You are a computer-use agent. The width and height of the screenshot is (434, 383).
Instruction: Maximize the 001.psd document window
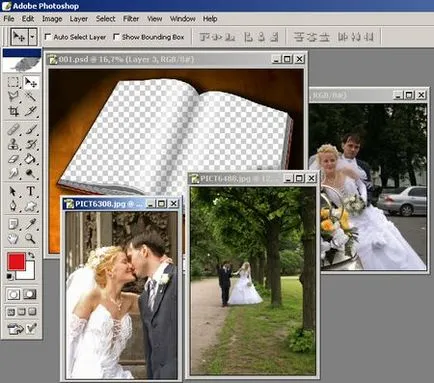tap(287, 59)
